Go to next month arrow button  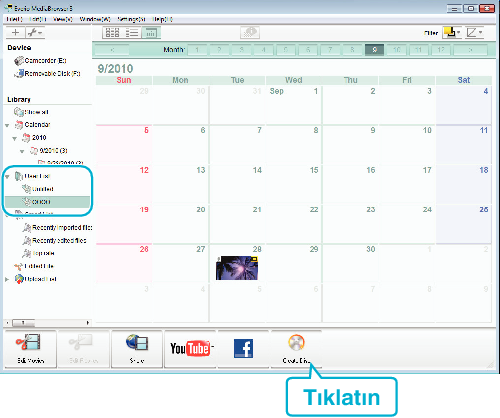click(x=470, y=50)
